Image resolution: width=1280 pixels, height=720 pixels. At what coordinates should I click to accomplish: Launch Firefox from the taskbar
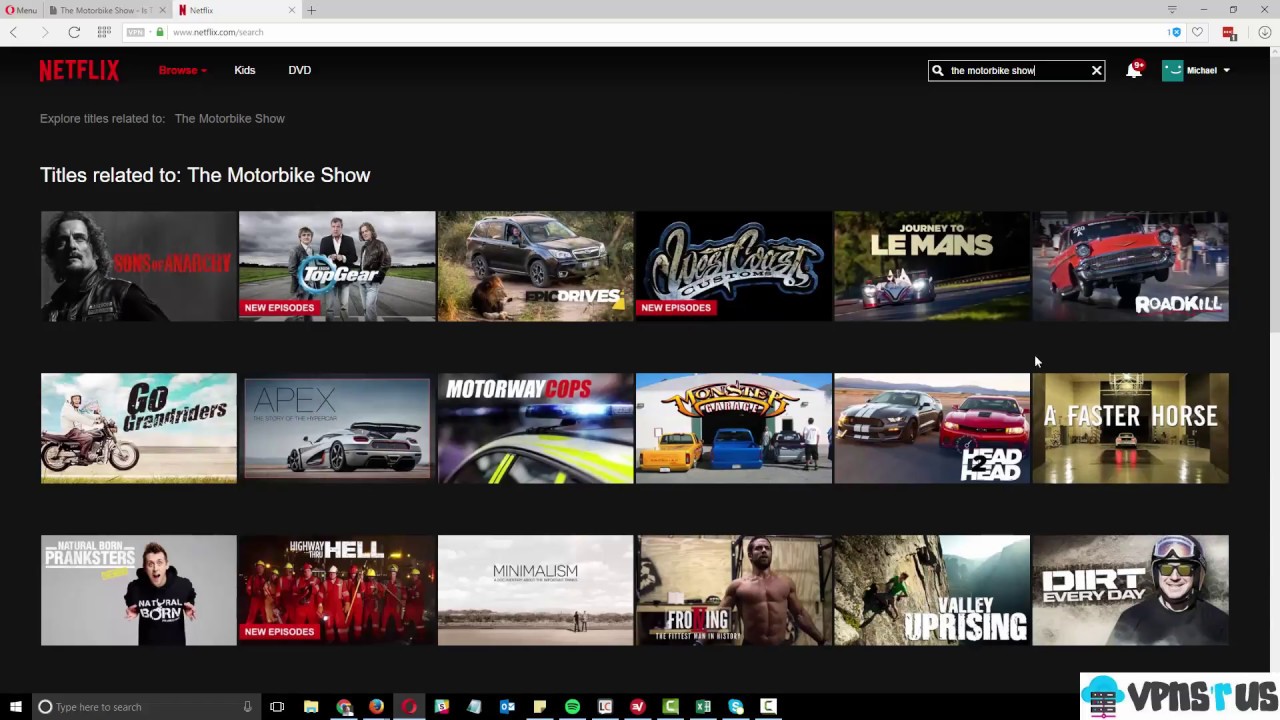click(x=376, y=707)
